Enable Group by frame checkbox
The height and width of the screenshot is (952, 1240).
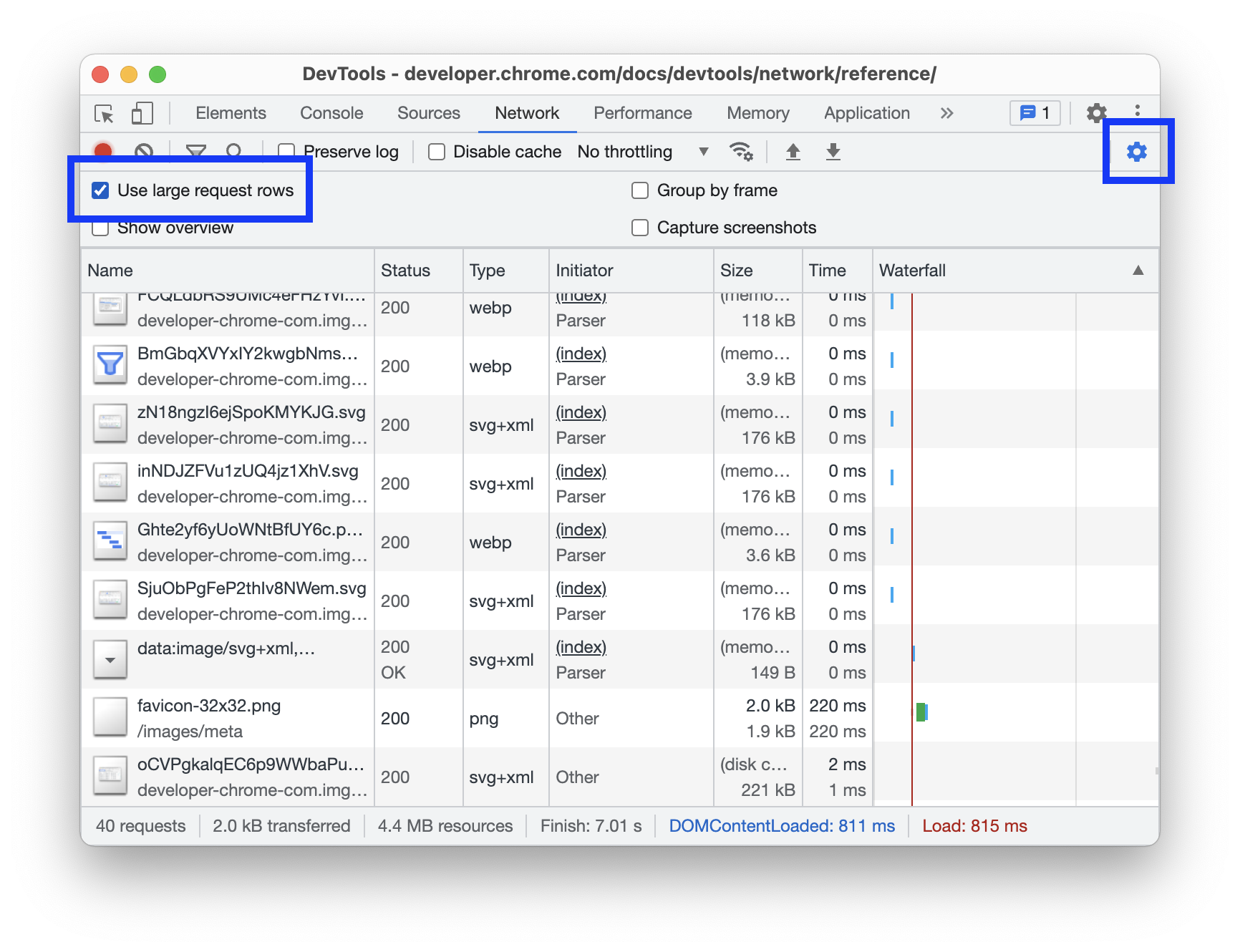640,190
